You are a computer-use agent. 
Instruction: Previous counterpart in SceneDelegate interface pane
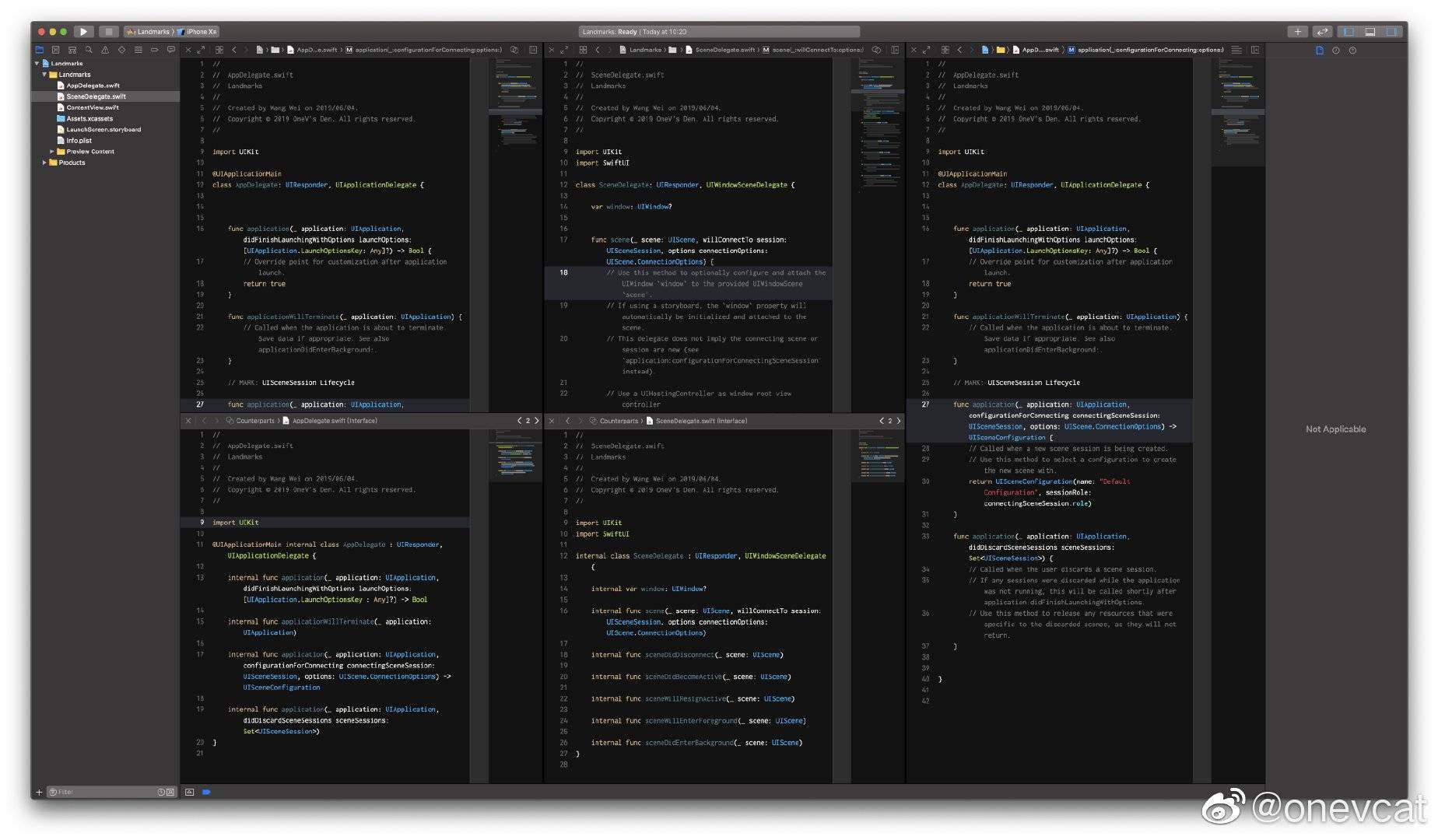(882, 421)
